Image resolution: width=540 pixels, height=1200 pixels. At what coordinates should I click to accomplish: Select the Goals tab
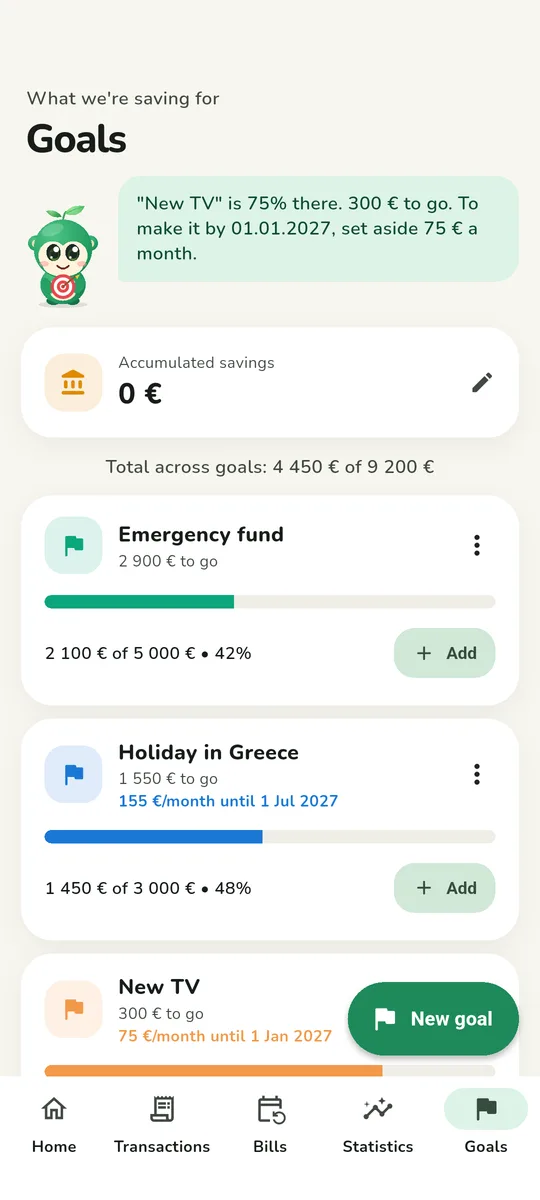pyautogui.click(x=486, y=1124)
